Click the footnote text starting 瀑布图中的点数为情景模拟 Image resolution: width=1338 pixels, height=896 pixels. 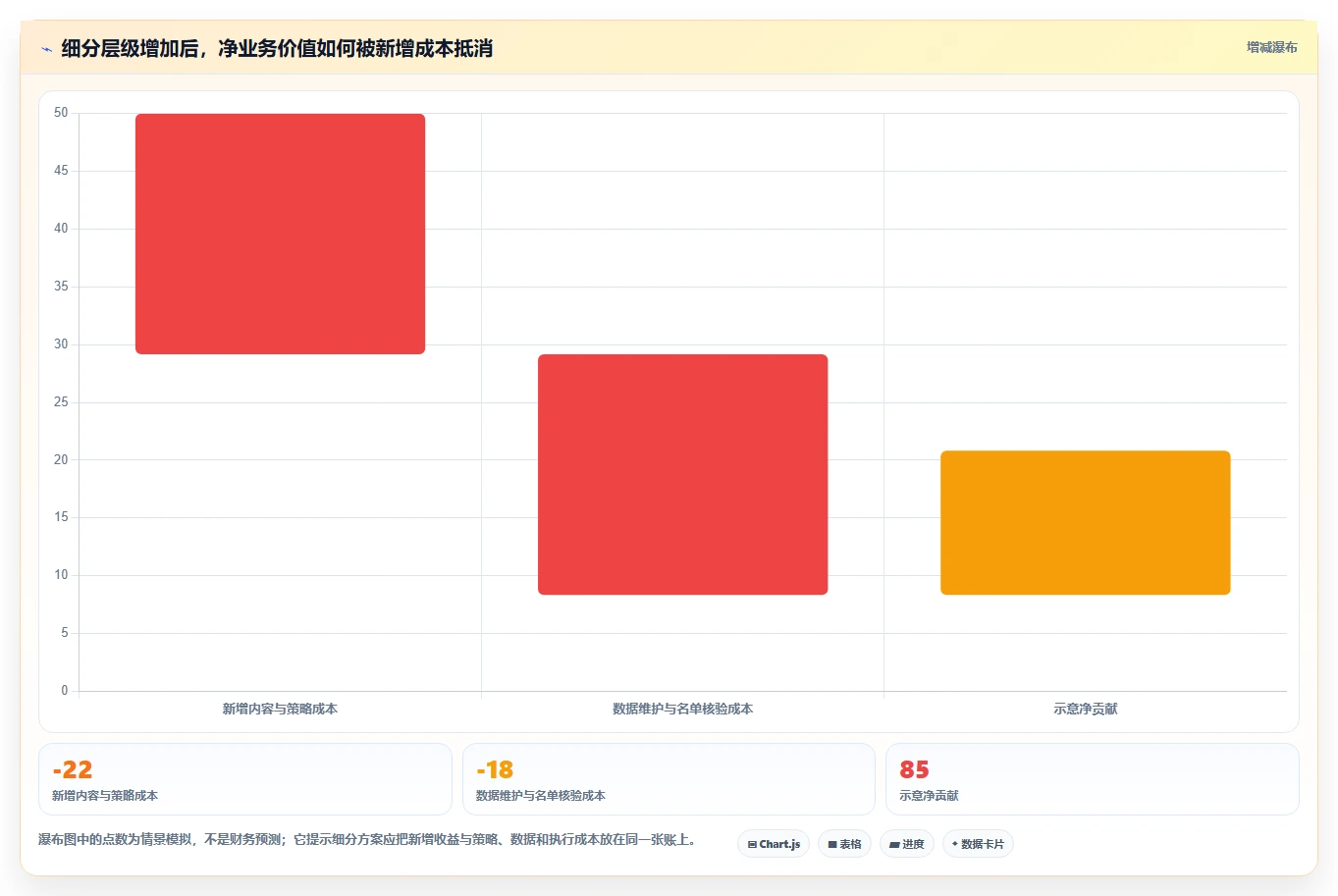tap(367, 840)
